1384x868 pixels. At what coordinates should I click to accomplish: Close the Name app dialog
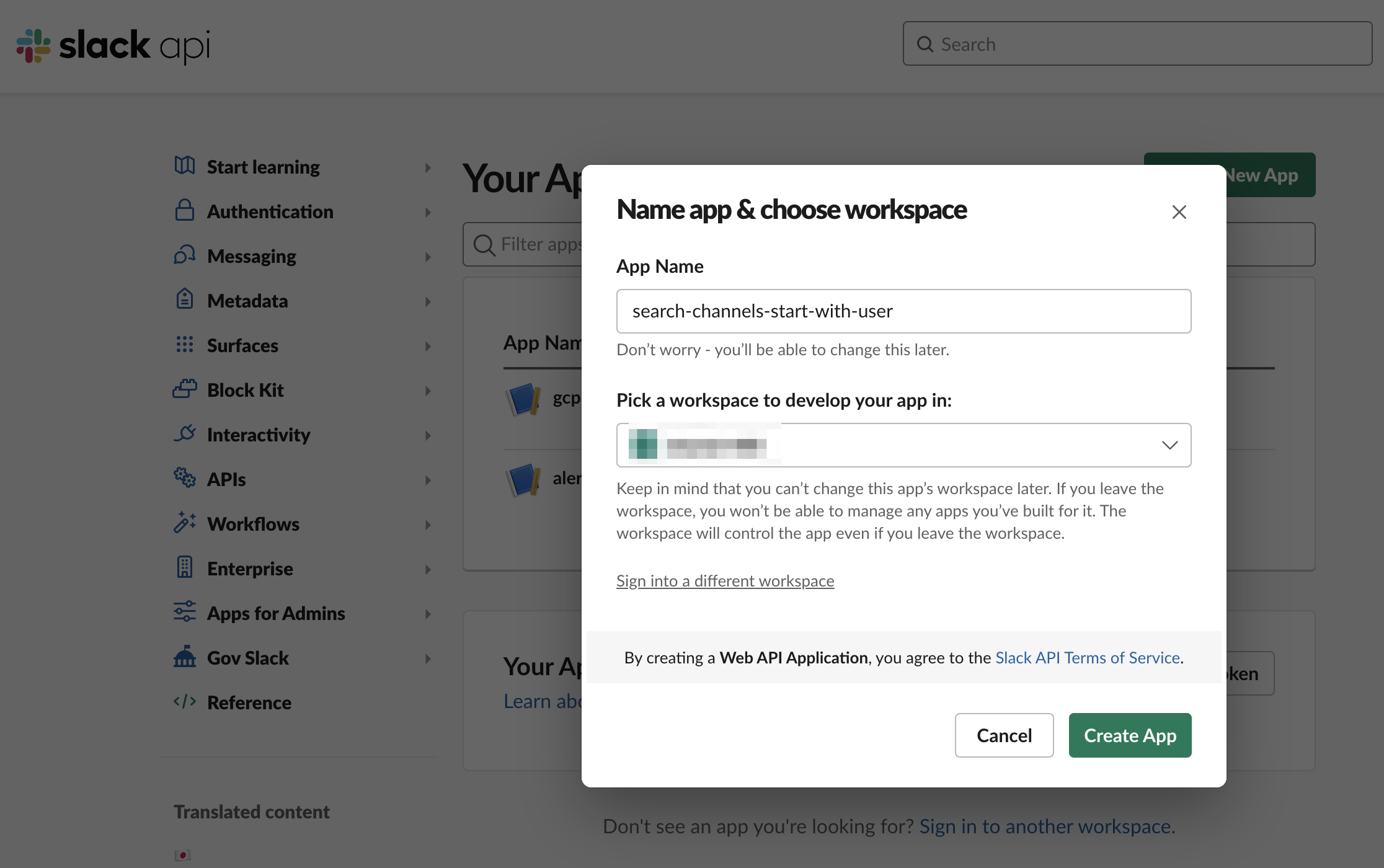coord(1179,212)
